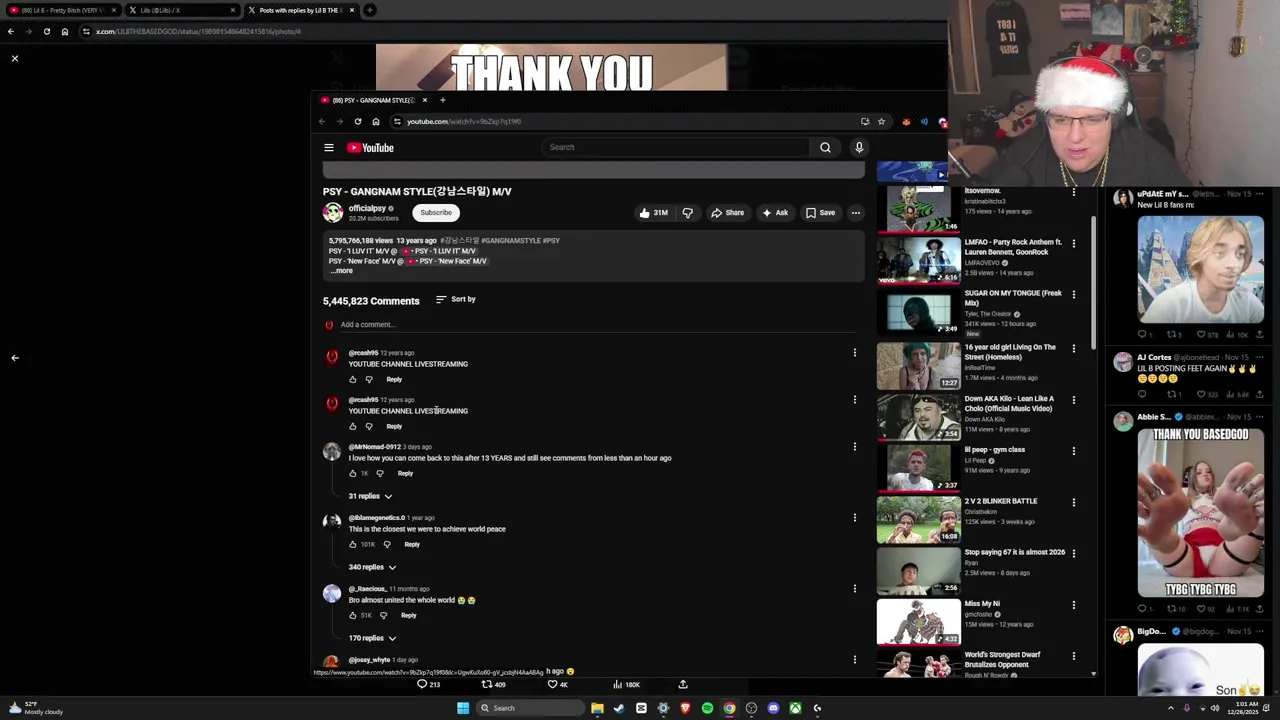Focus the Add a comment field

(600, 325)
